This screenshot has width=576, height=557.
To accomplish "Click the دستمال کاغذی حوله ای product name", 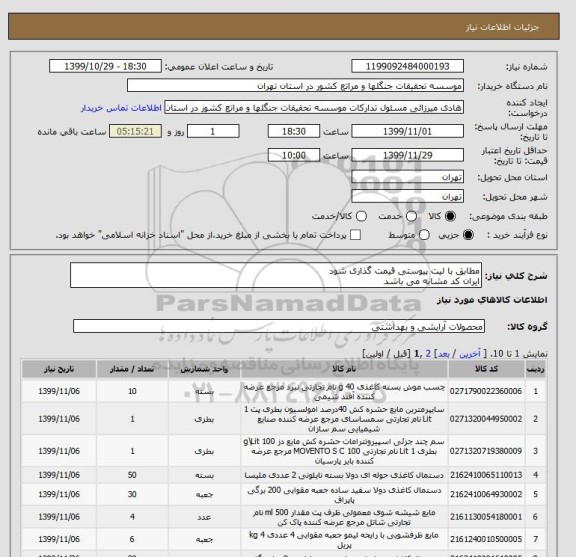I will pos(344,475).
